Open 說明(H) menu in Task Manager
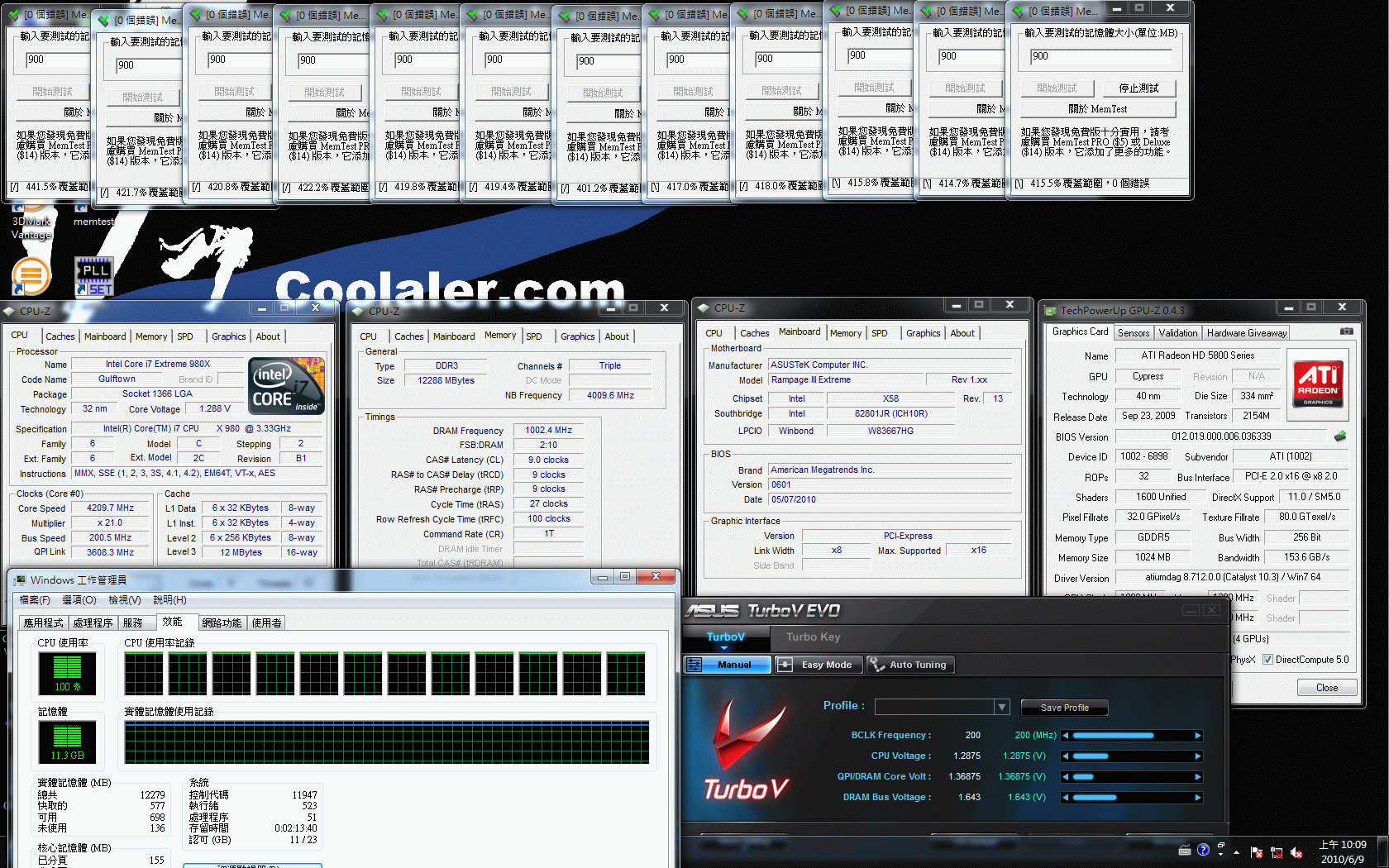The image size is (1389, 868). (x=169, y=600)
